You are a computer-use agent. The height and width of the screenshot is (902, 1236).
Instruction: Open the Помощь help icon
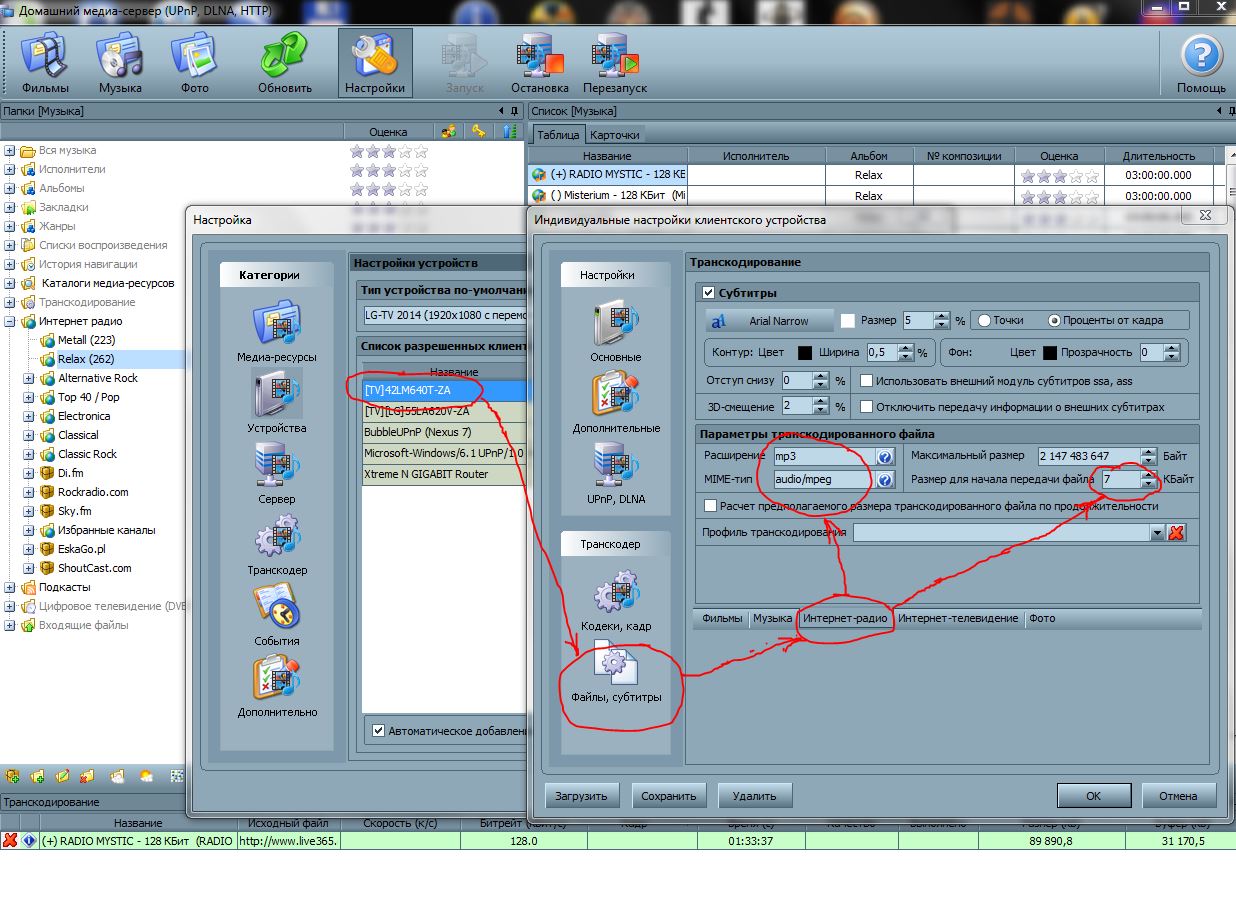[x=1200, y=62]
